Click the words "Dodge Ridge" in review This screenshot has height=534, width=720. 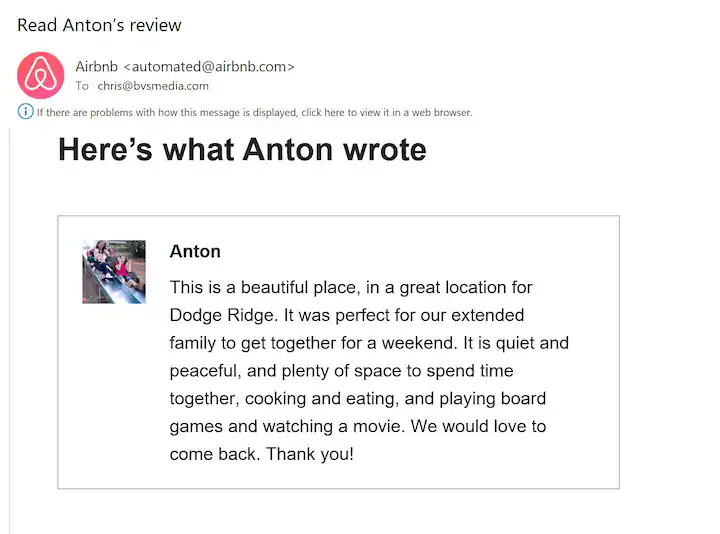218,315
